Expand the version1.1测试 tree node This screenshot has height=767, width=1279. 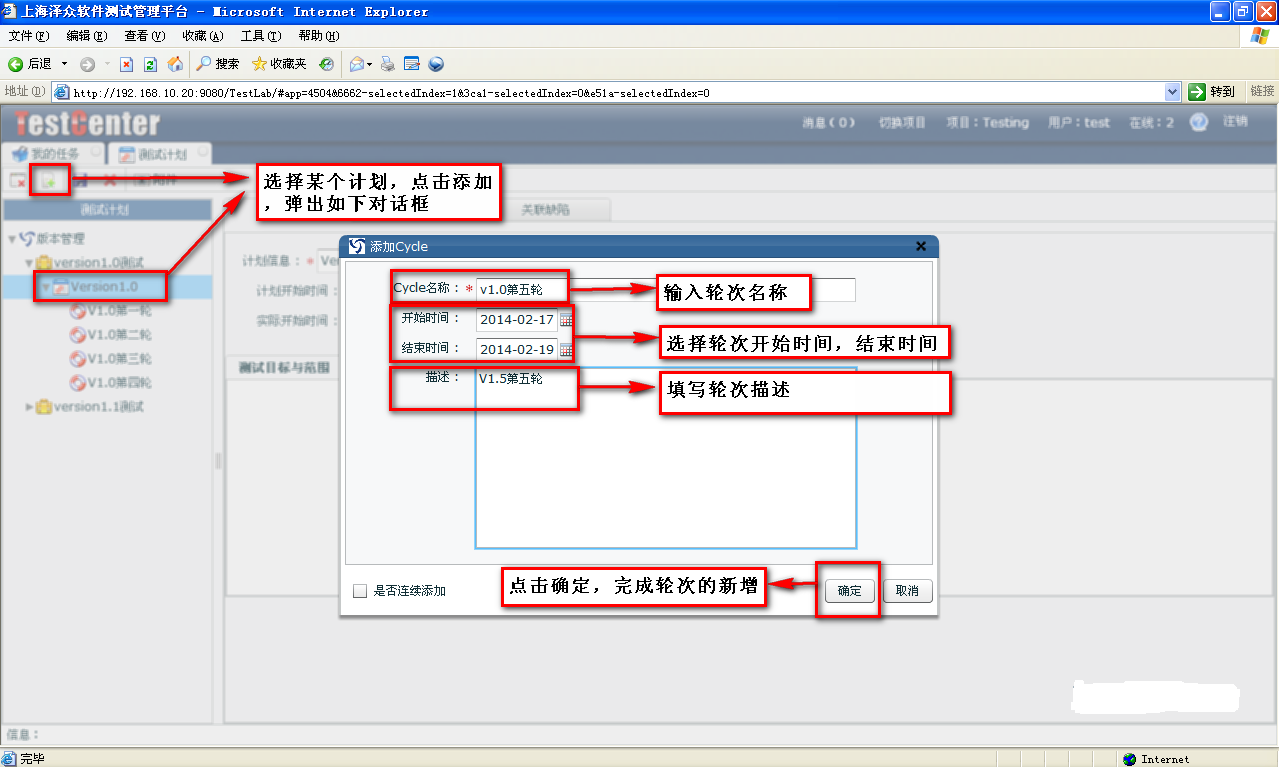pos(30,407)
